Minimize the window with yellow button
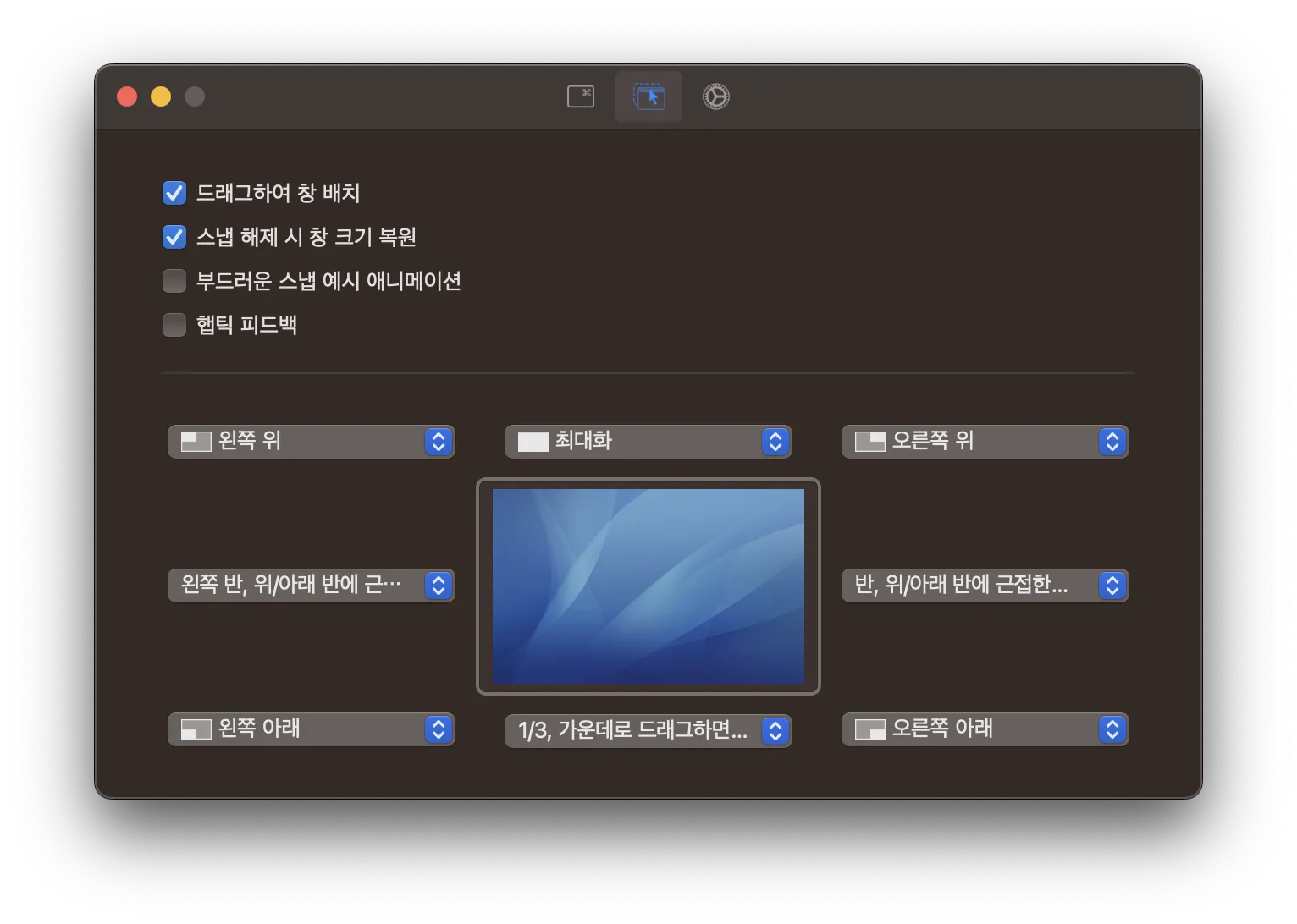 [161, 96]
